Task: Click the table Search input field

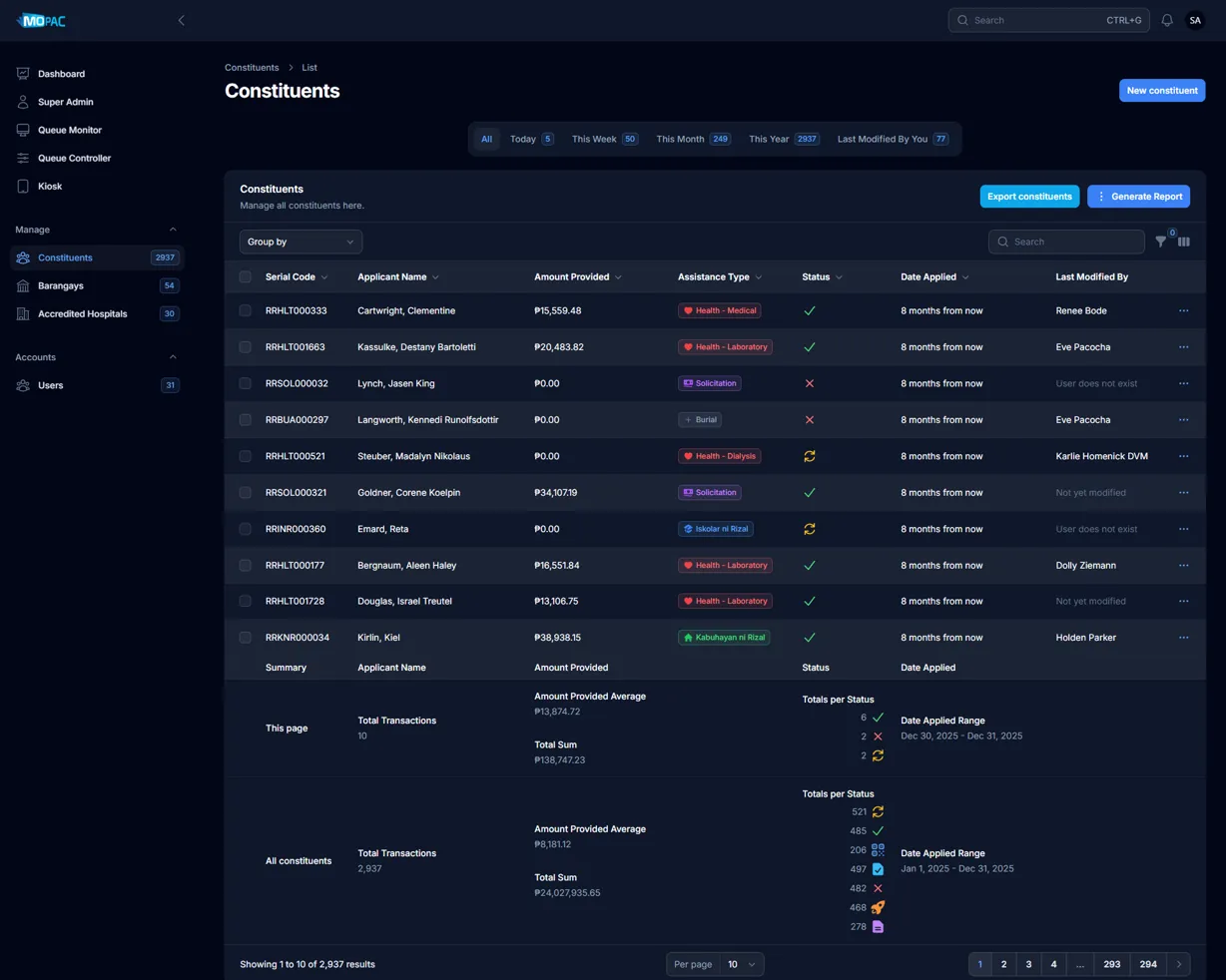Action: 1066,242
